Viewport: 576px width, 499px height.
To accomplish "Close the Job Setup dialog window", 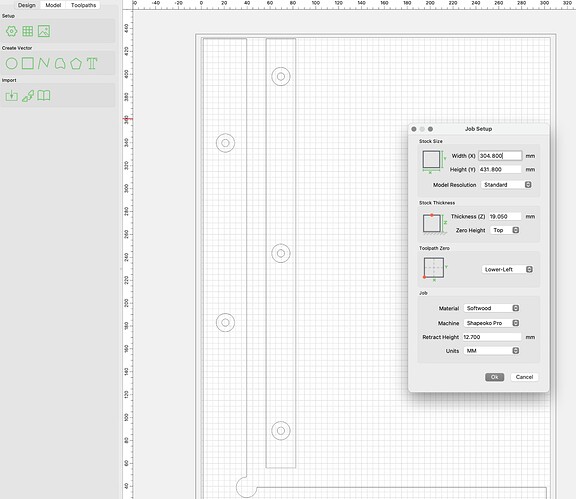I will click(414, 129).
